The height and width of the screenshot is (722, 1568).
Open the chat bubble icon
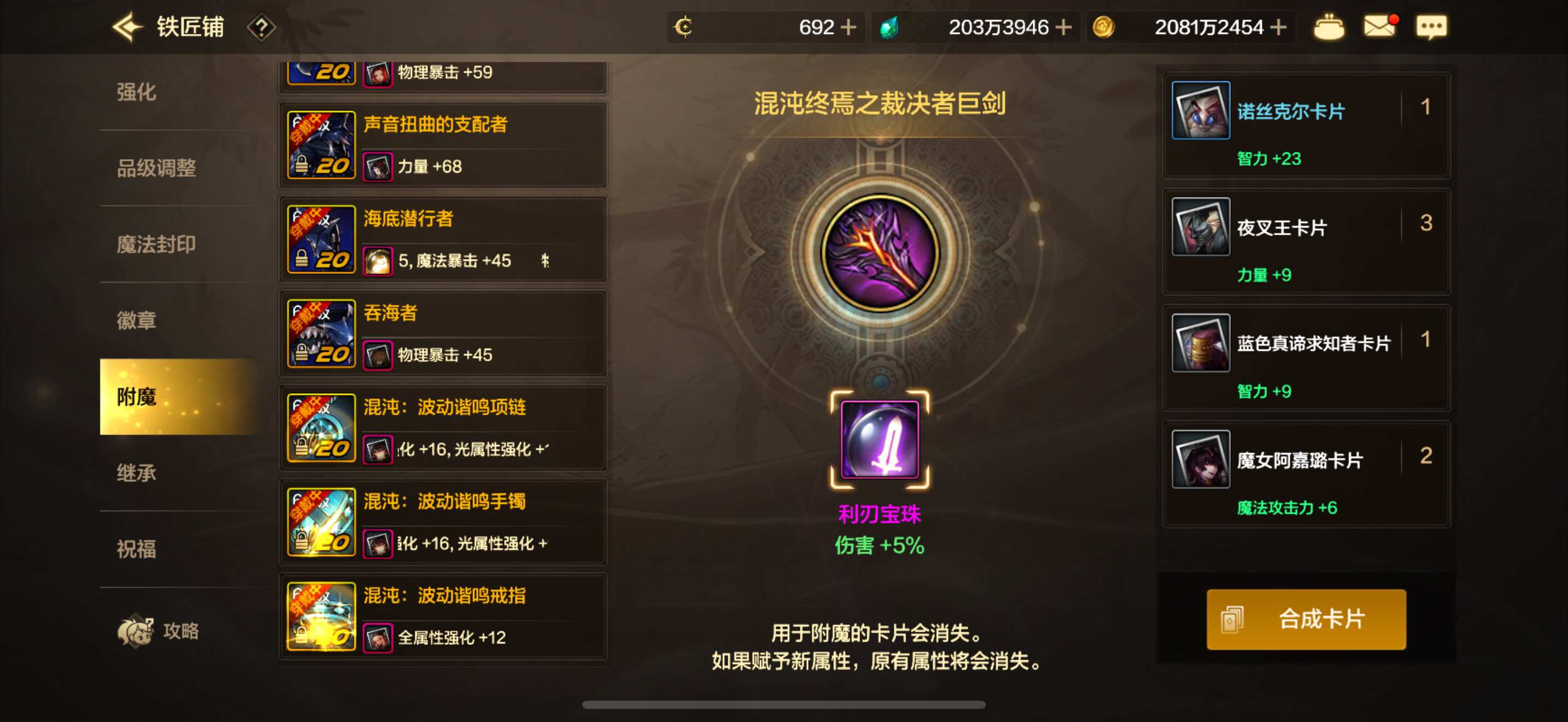pyautogui.click(x=1431, y=27)
